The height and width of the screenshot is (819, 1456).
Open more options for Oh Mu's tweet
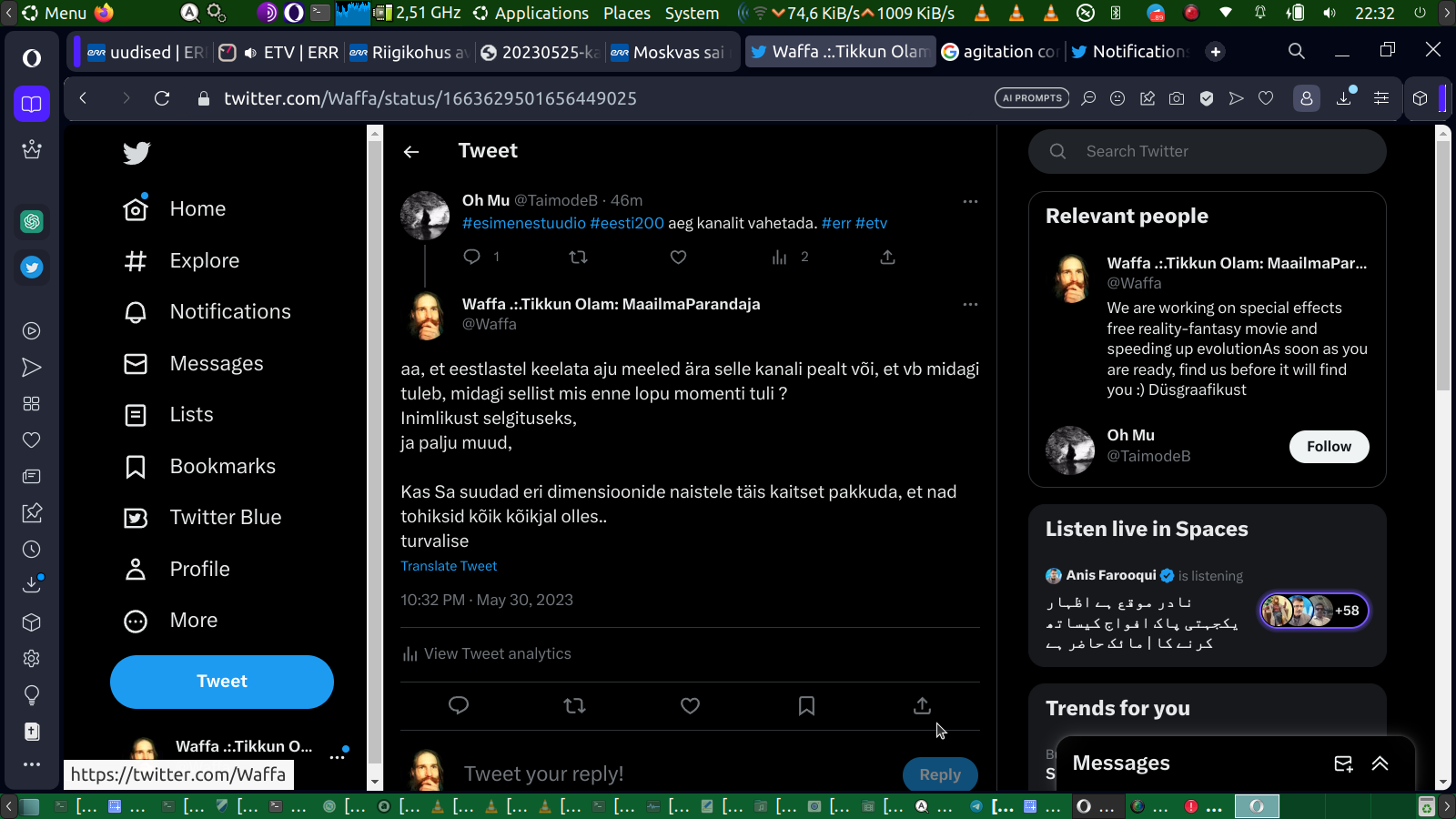tap(970, 201)
